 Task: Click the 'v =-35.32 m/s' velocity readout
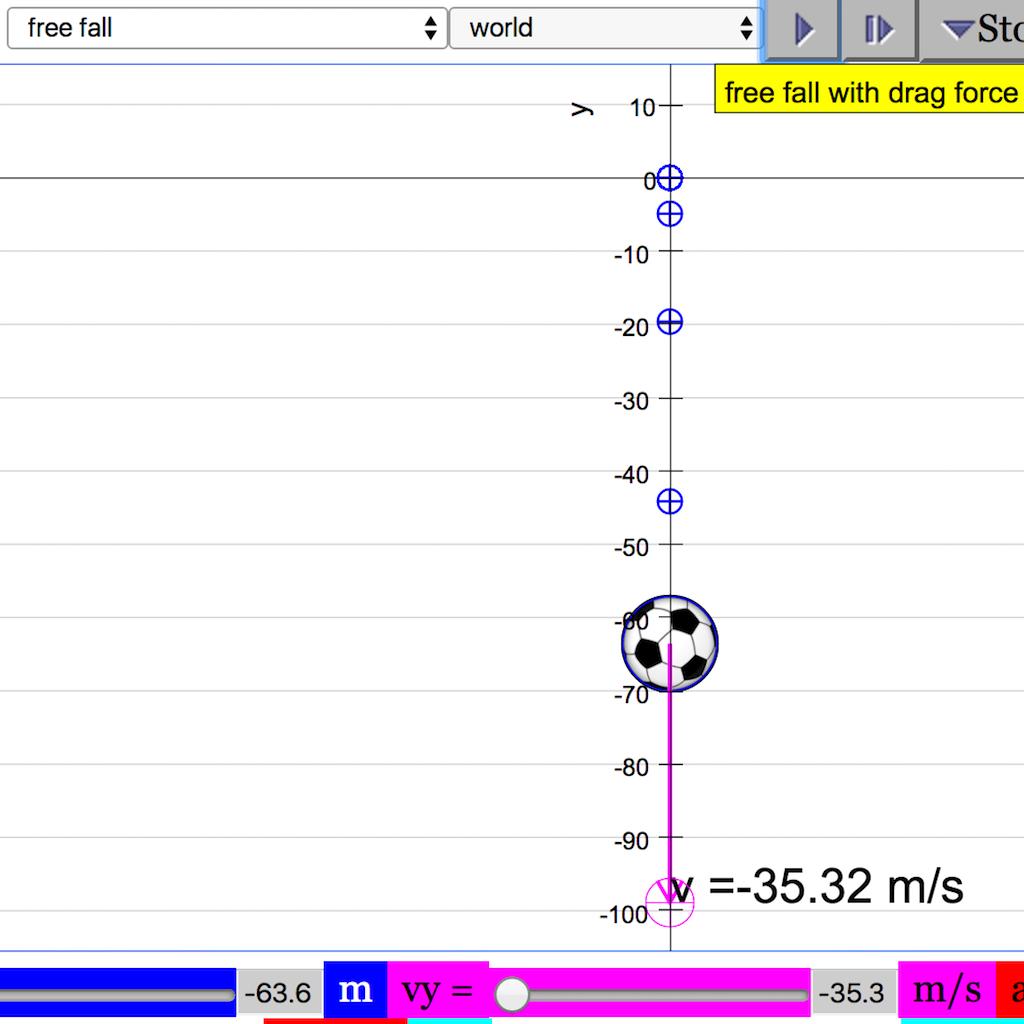tap(818, 887)
